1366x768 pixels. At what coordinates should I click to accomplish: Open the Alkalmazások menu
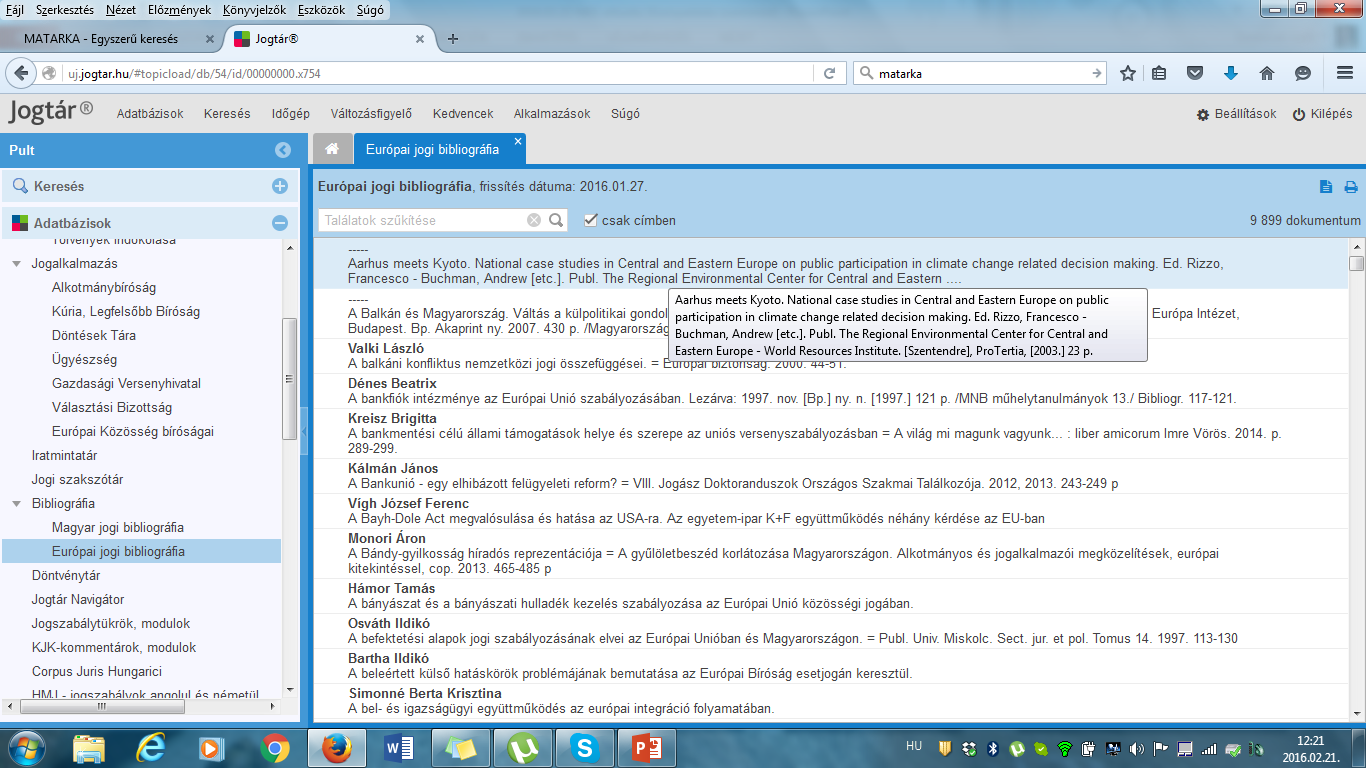552,114
